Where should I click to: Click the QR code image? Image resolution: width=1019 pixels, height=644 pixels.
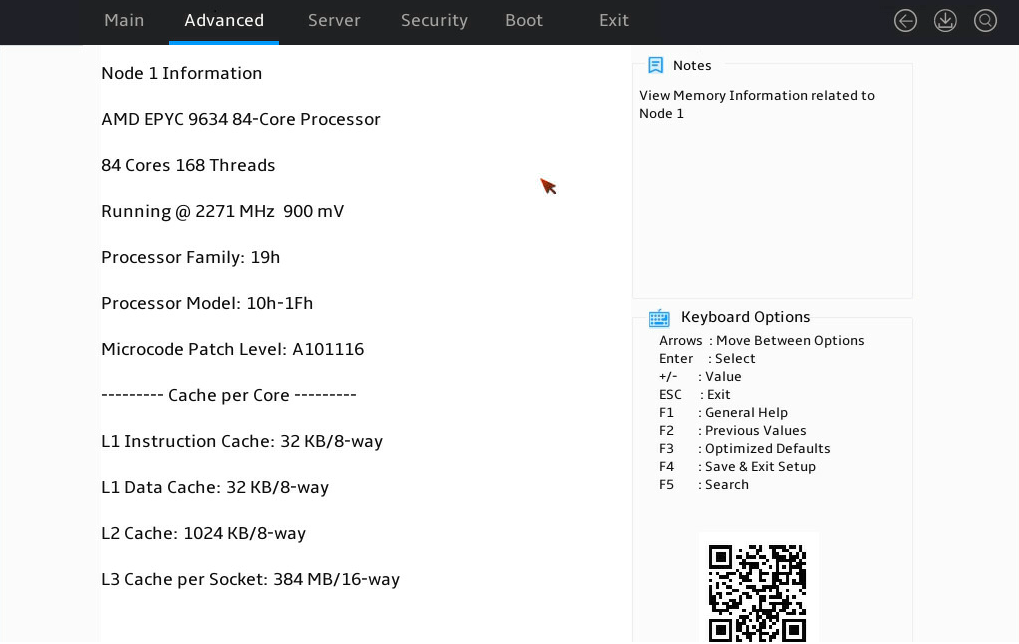(x=757, y=593)
